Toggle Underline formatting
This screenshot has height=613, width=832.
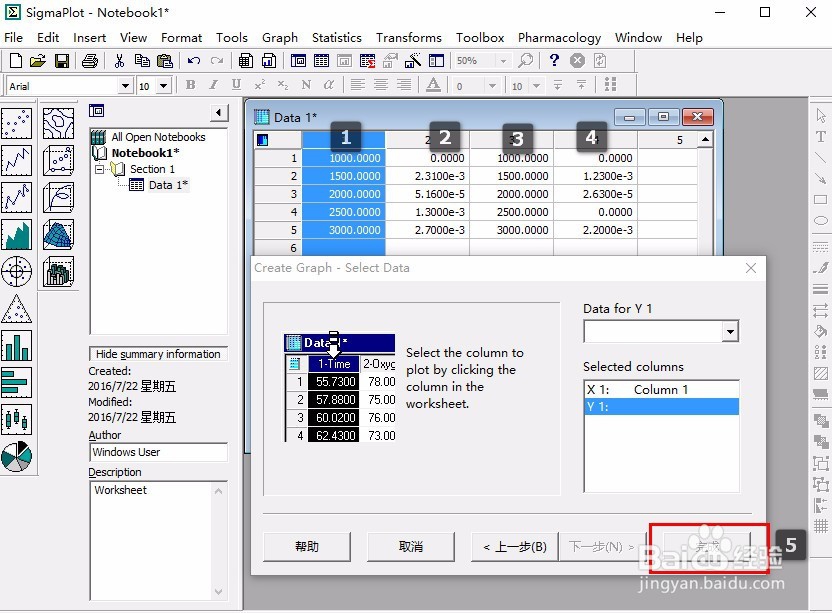pos(236,85)
